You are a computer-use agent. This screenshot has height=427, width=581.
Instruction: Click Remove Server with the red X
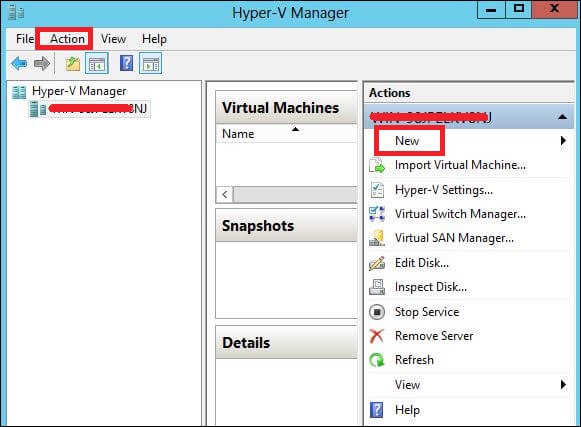click(x=434, y=336)
